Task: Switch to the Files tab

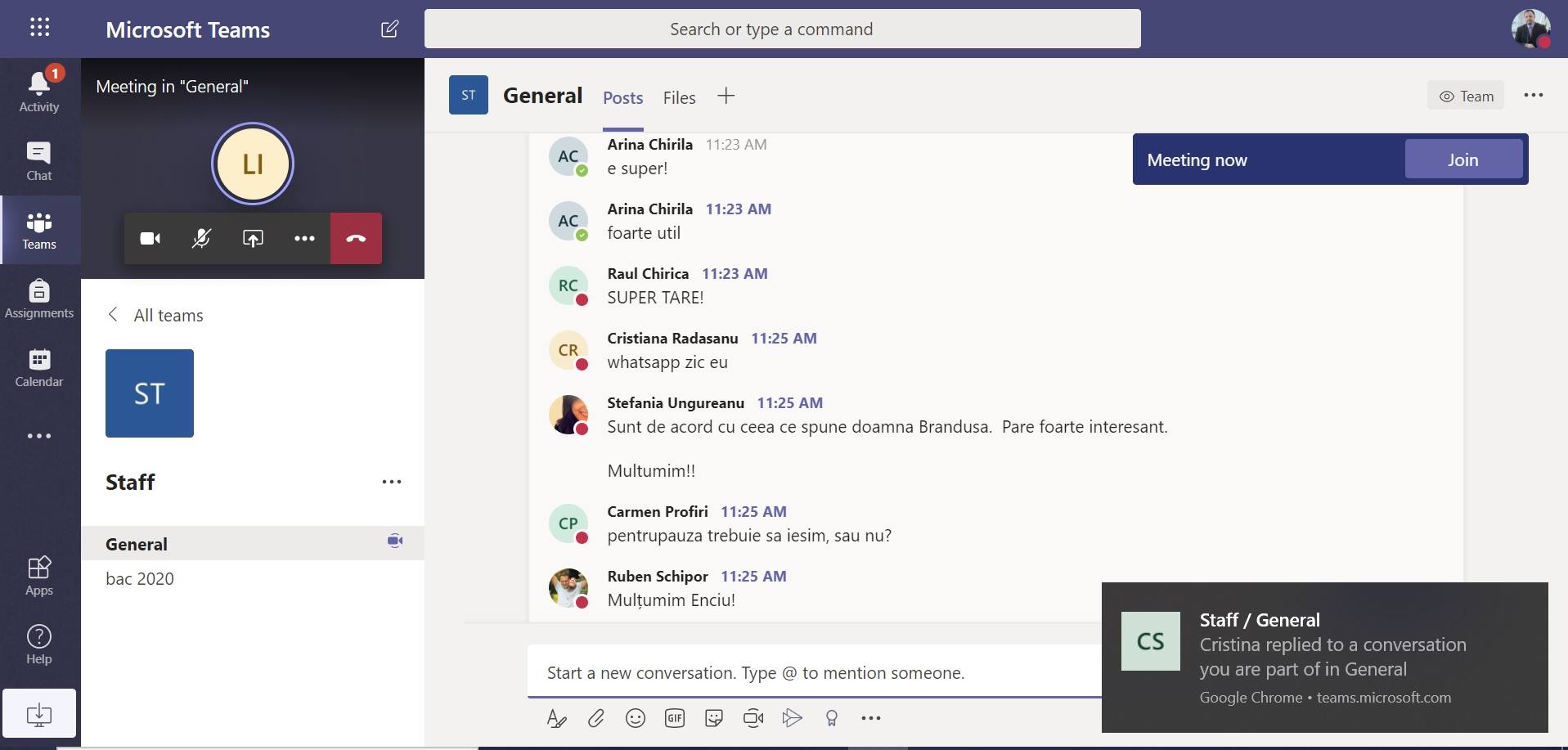Action: 679,97
